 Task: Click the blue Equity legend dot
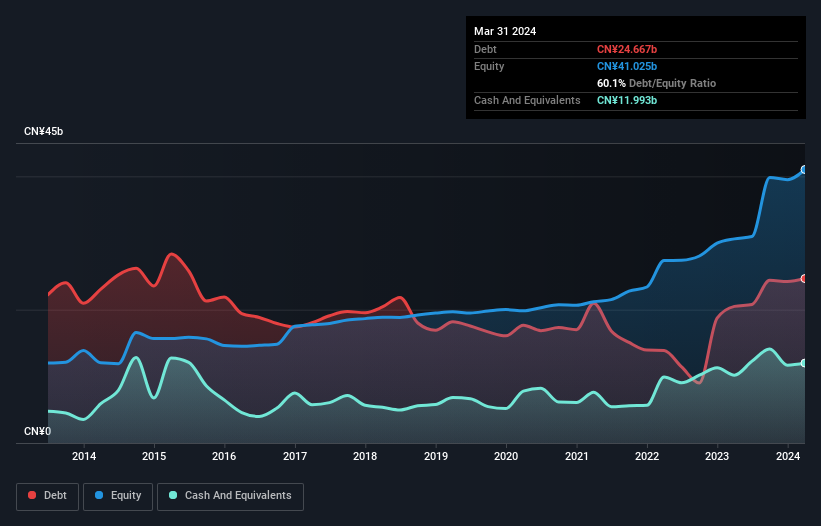99,495
